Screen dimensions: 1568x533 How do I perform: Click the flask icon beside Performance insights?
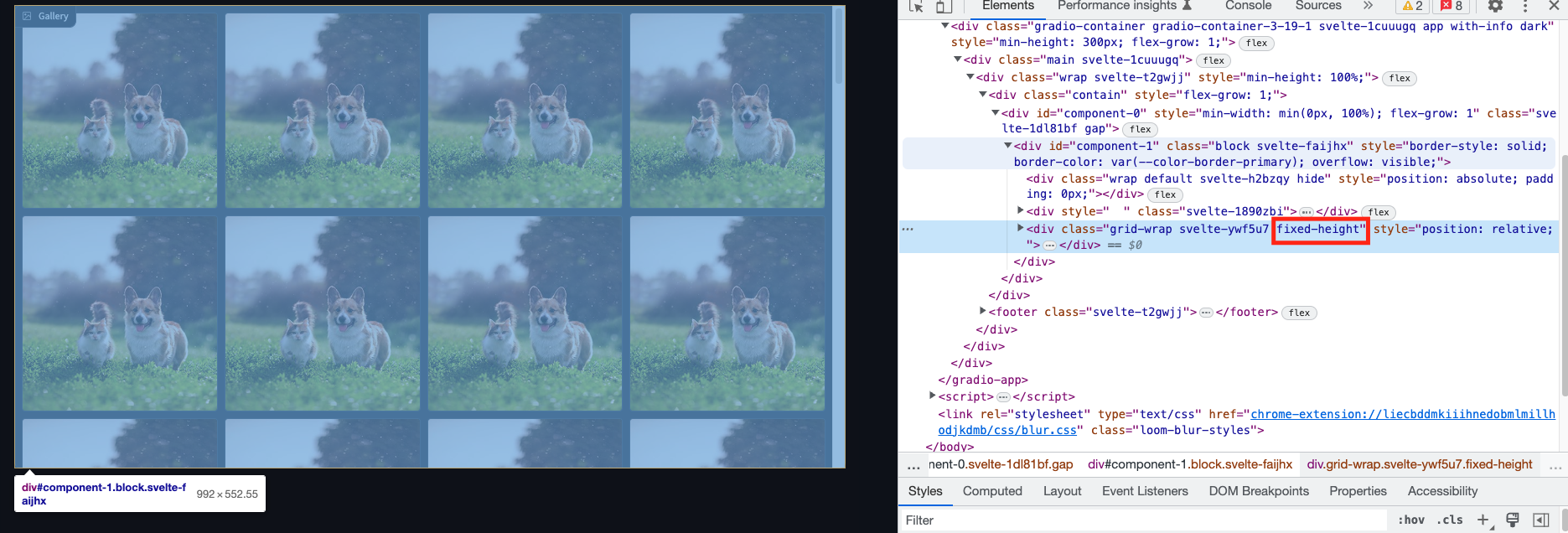tap(1187, 5)
